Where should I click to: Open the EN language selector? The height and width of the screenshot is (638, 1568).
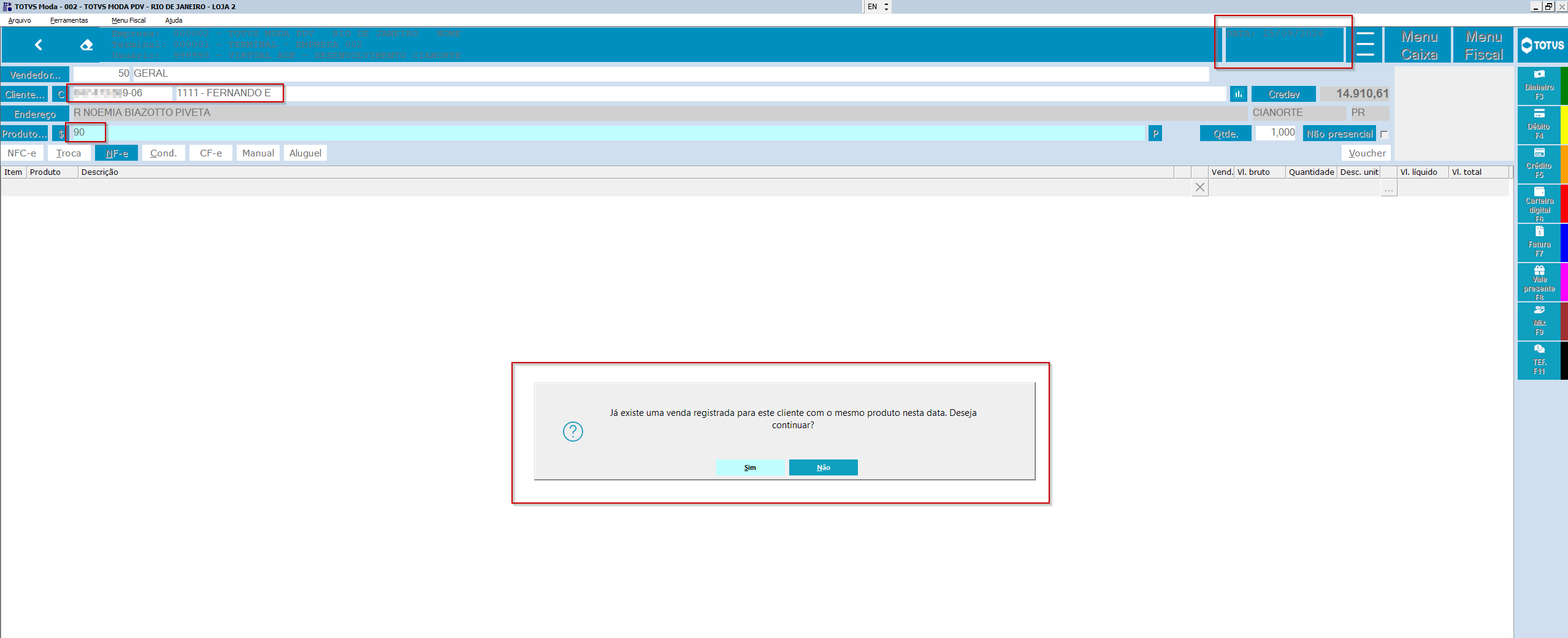(x=878, y=7)
